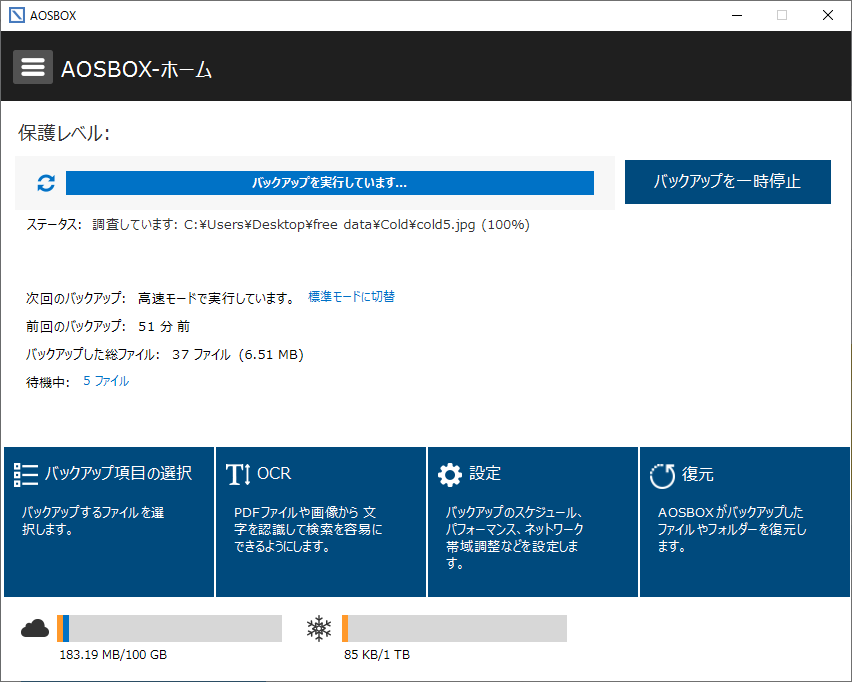Click the backup item selection list icon
852x682 pixels.
click(x=26, y=474)
